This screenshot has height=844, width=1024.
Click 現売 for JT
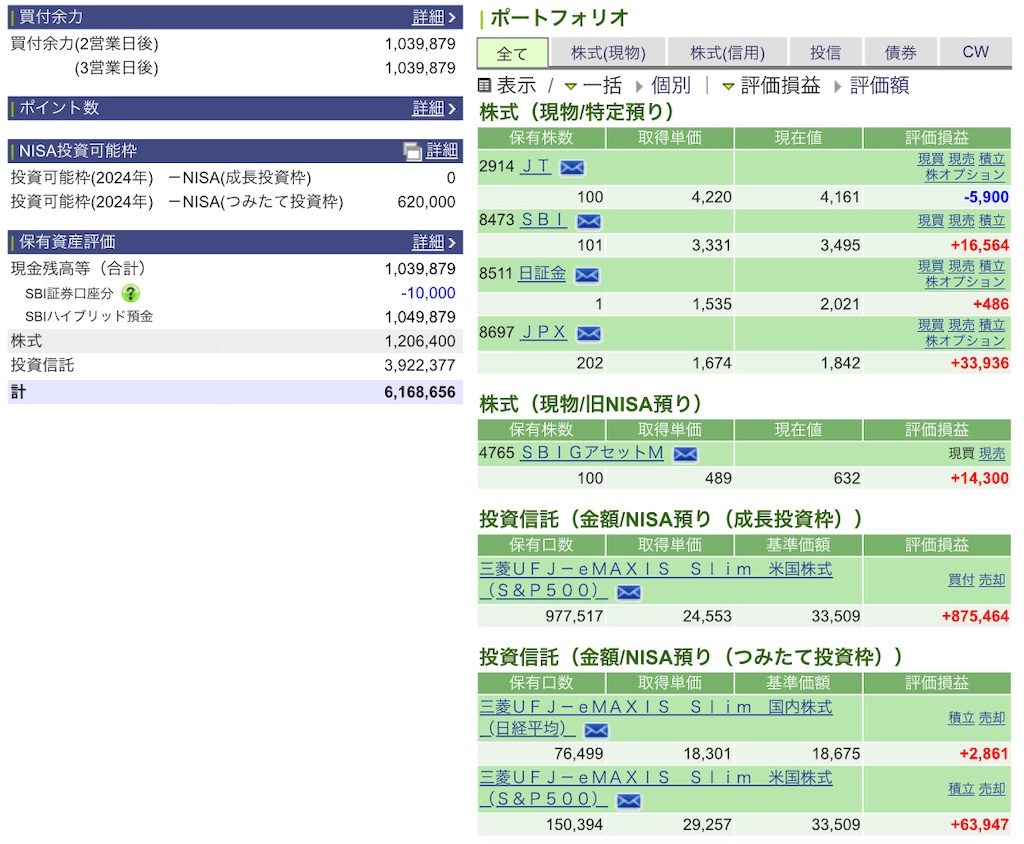[x=961, y=159]
